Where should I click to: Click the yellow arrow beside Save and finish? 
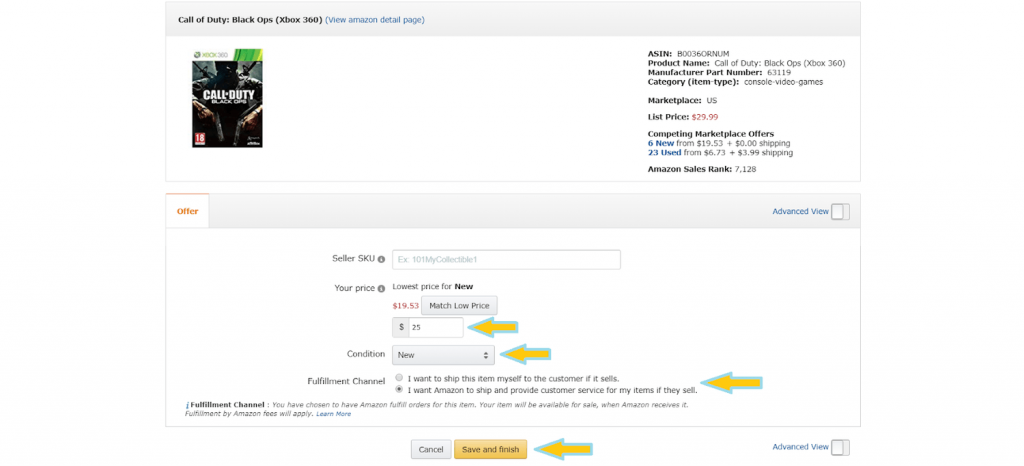click(563, 449)
